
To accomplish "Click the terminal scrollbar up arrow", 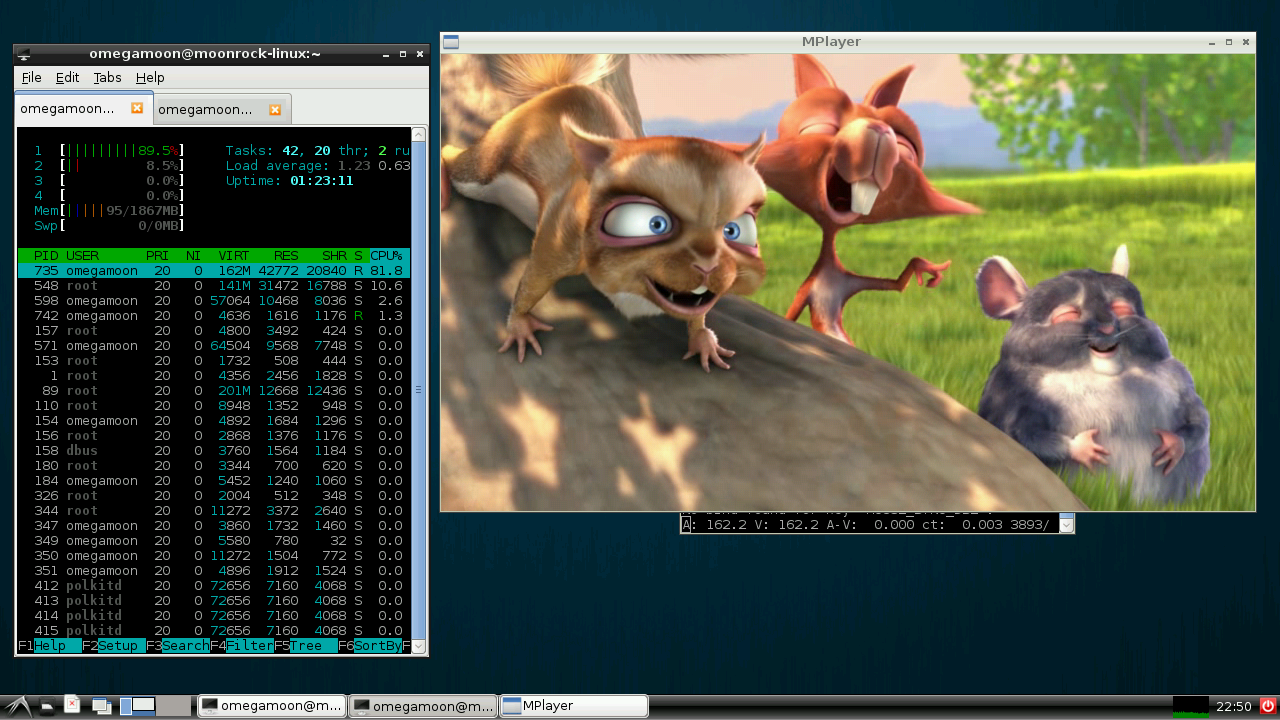I will pyautogui.click(x=419, y=134).
